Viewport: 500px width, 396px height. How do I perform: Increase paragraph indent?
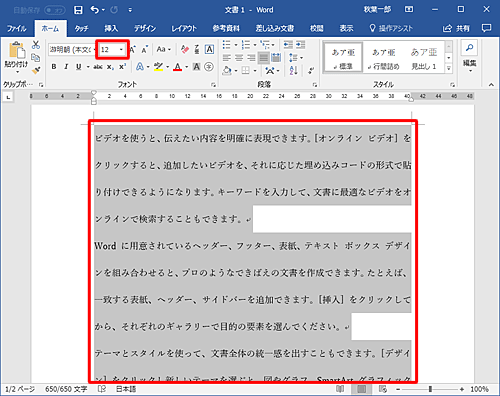coord(300,45)
